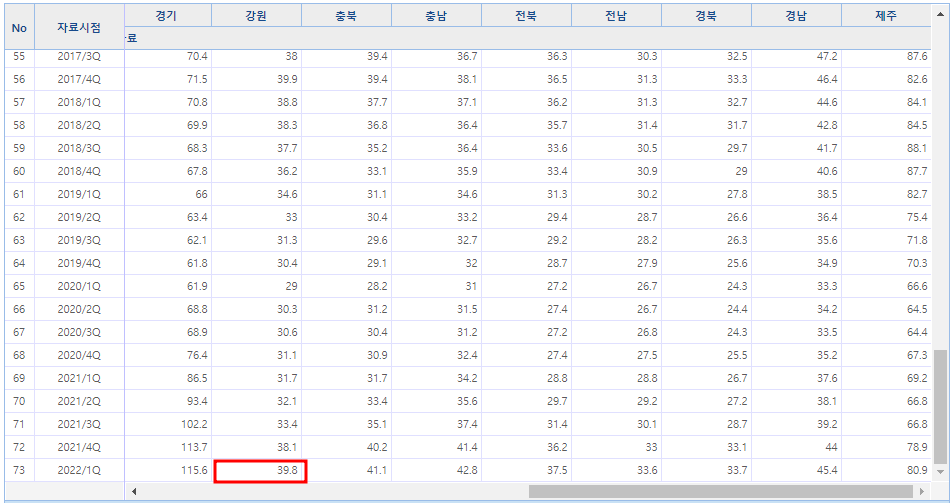Select the 전북 column header
This screenshot has width=950, height=503.
coord(526,16)
